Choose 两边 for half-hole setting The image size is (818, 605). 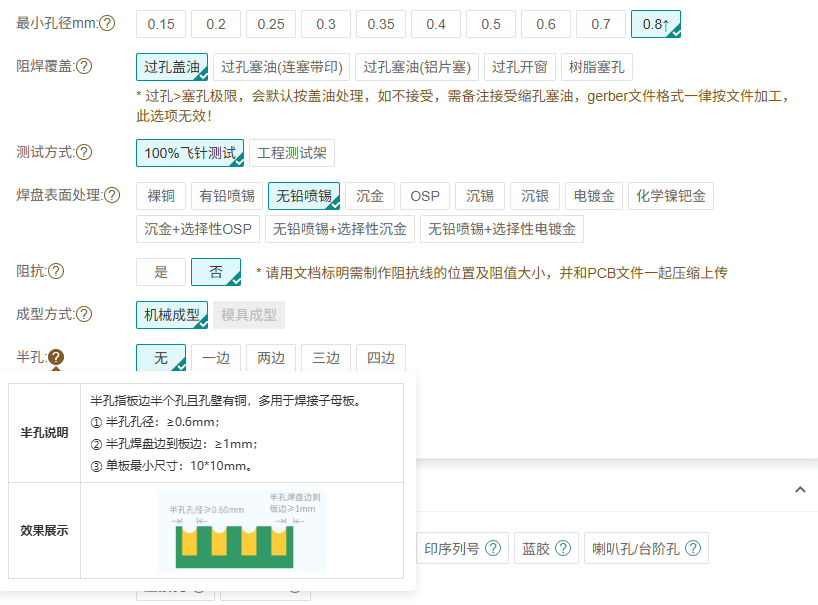271,358
